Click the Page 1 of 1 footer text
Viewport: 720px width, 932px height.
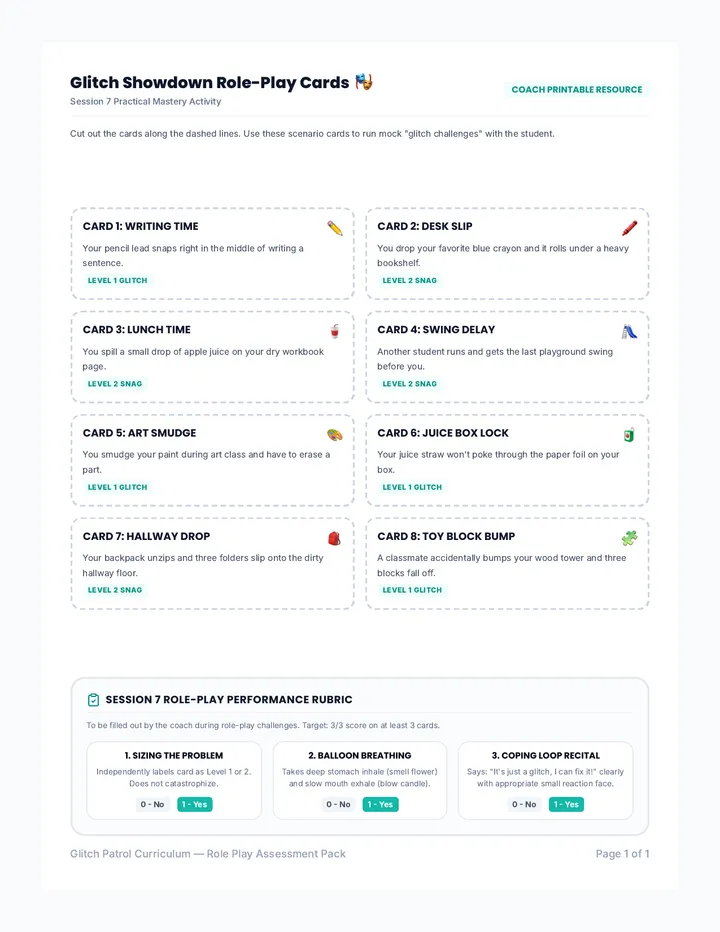tap(622, 854)
